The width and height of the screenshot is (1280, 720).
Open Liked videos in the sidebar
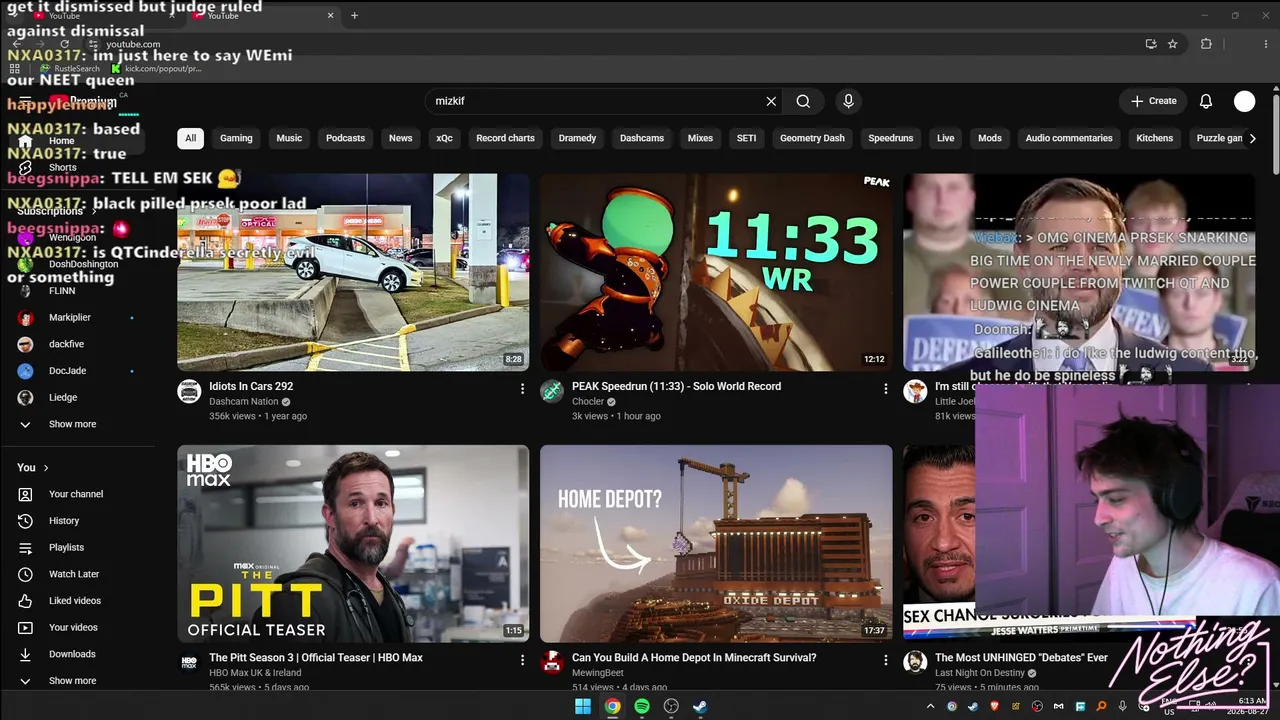pyautogui.click(x=78, y=601)
